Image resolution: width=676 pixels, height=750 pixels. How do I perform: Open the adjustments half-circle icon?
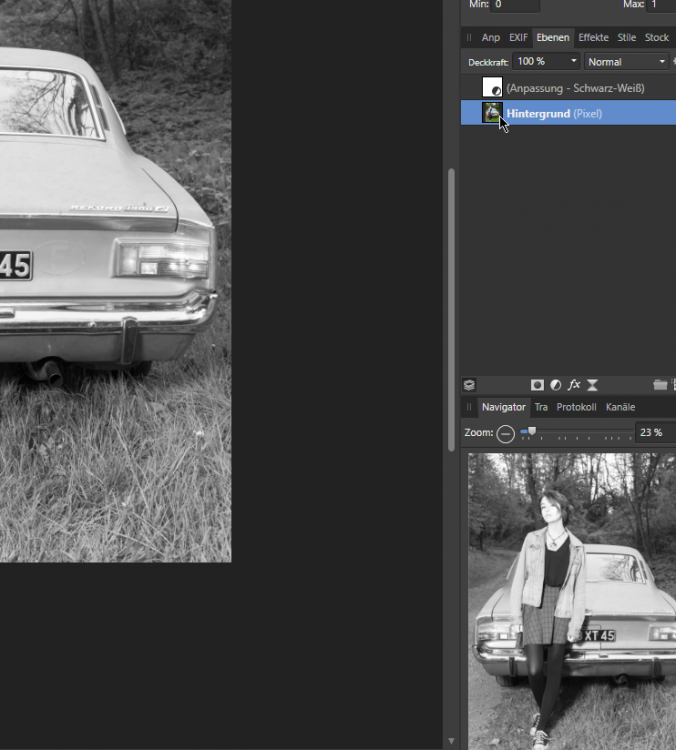click(x=555, y=385)
